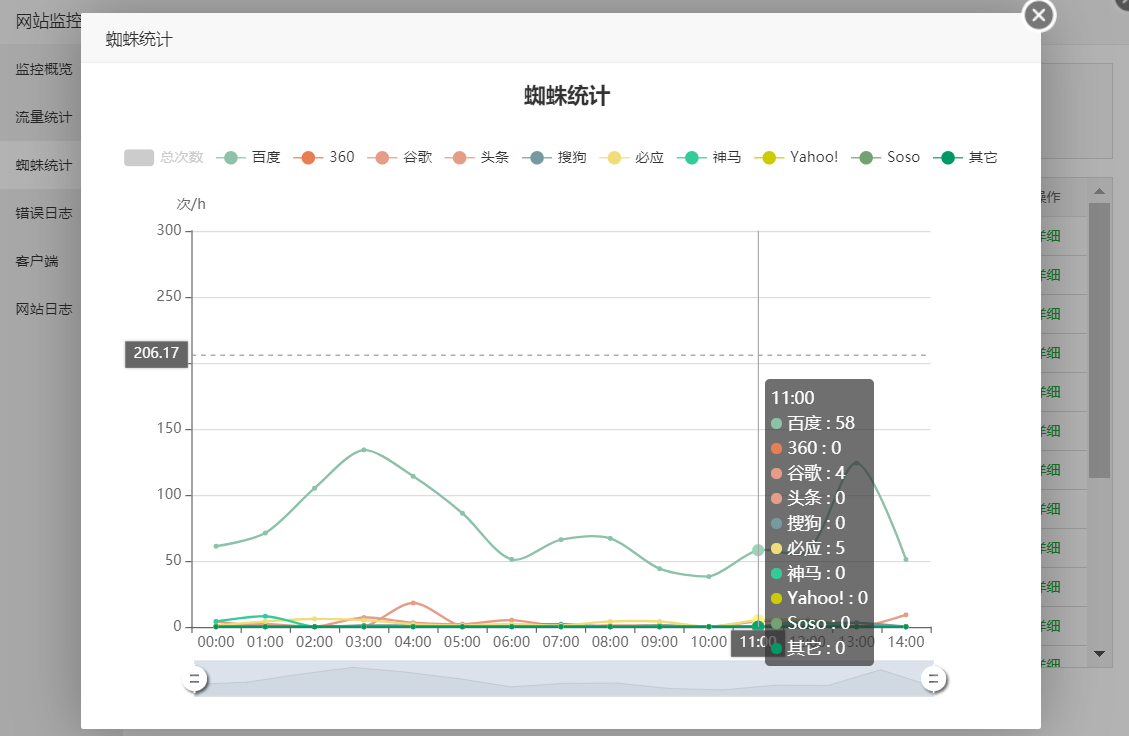Click the 00:00 x-axis label
1129x736 pixels.
pos(216,642)
